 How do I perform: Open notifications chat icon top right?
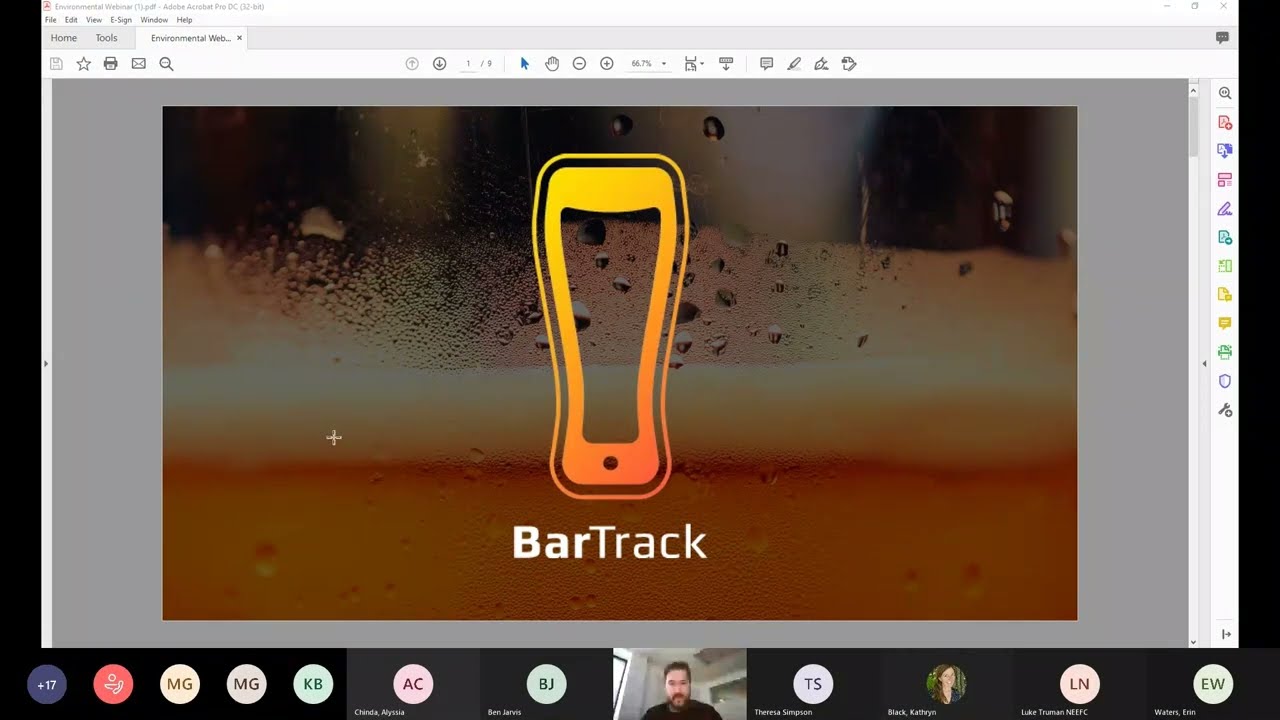pyautogui.click(x=1222, y=38)
